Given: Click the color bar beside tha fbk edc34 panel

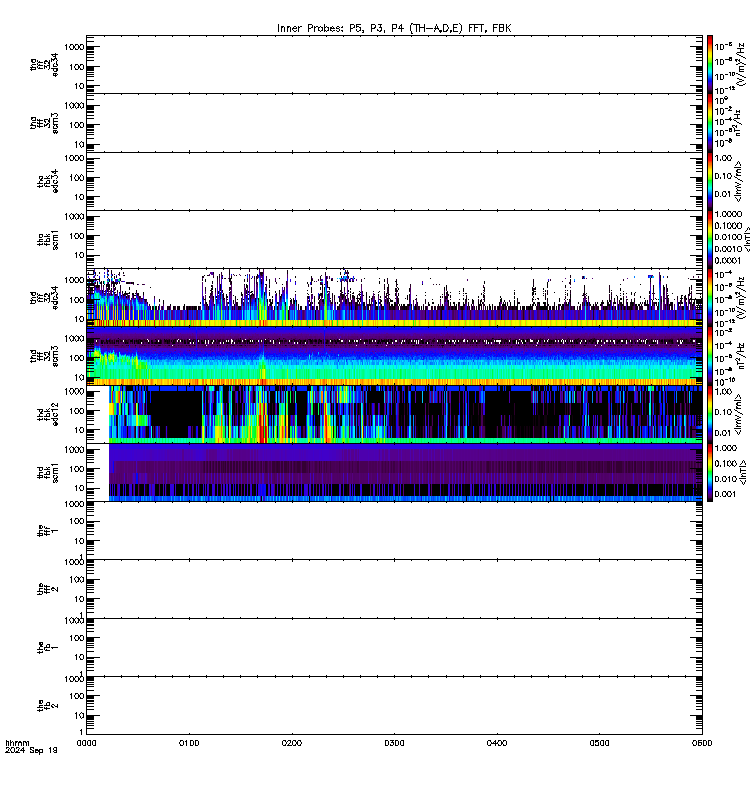Looking at the screenshot, I should click(710, 181).
